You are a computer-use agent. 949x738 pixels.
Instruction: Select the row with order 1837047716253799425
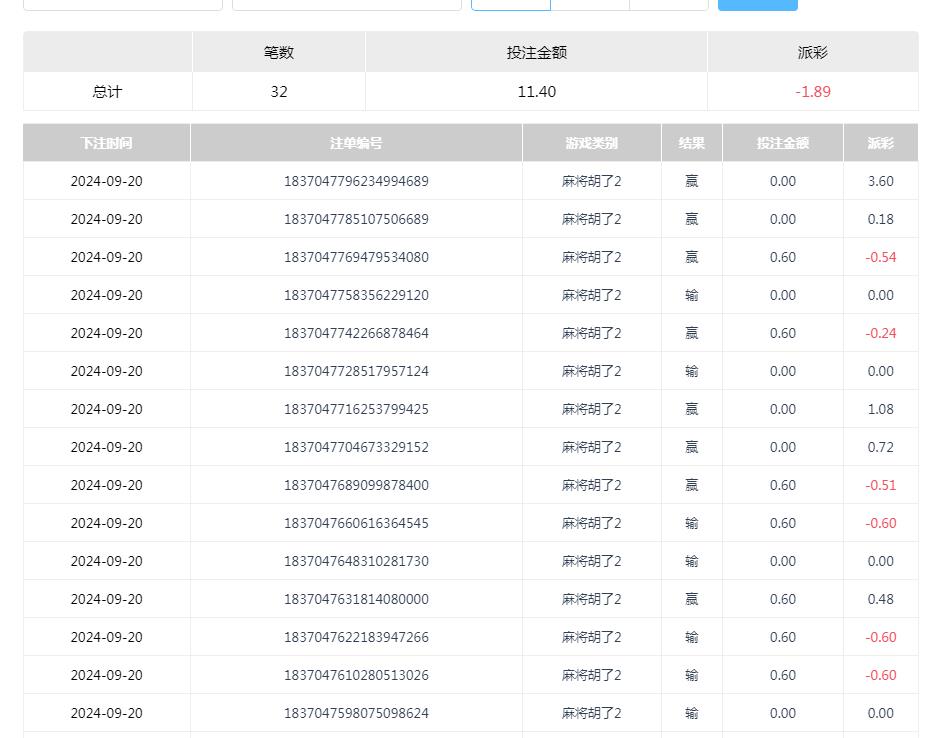(356, 409)
